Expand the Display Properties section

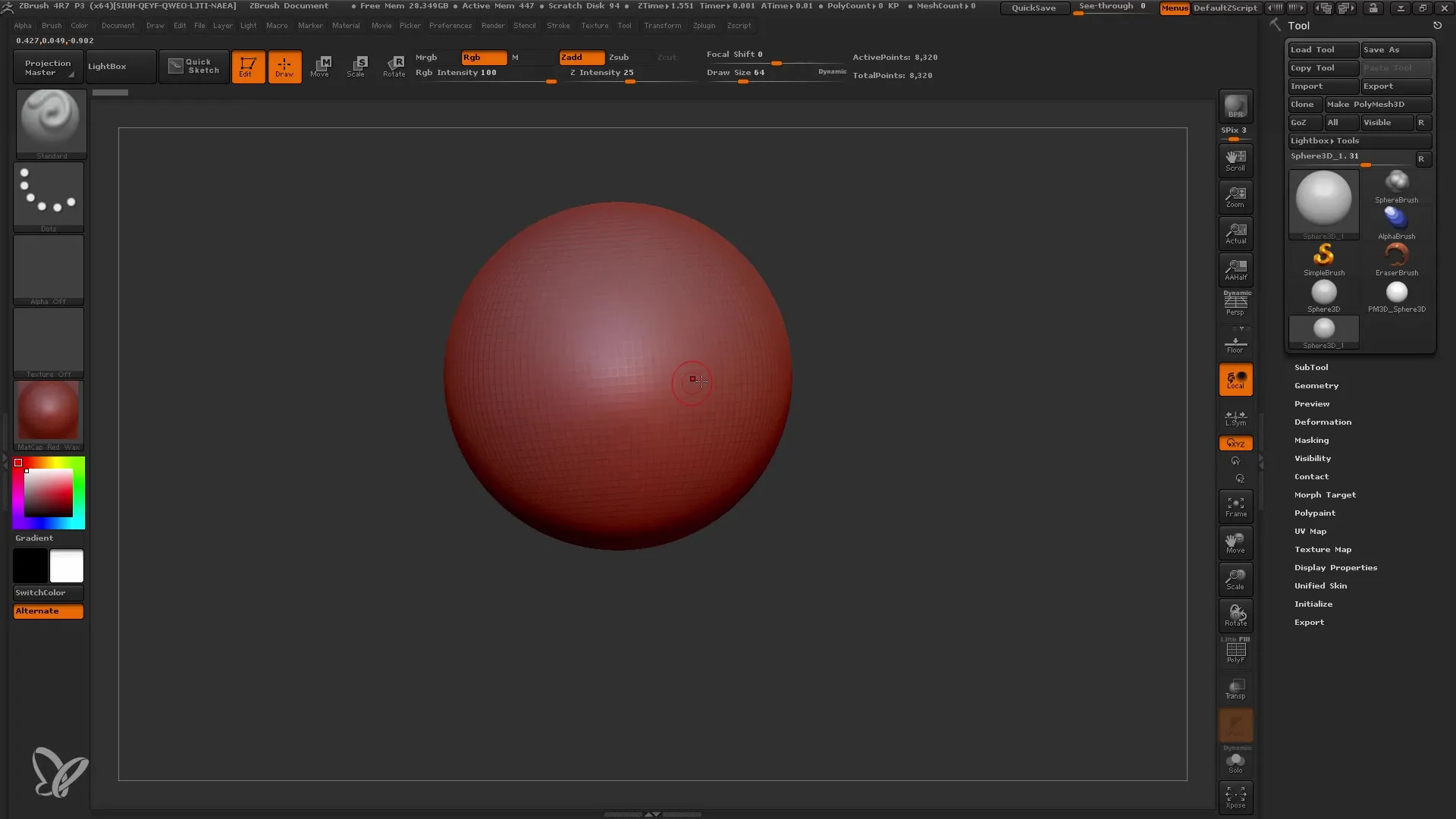click(x=1335, y=567)
